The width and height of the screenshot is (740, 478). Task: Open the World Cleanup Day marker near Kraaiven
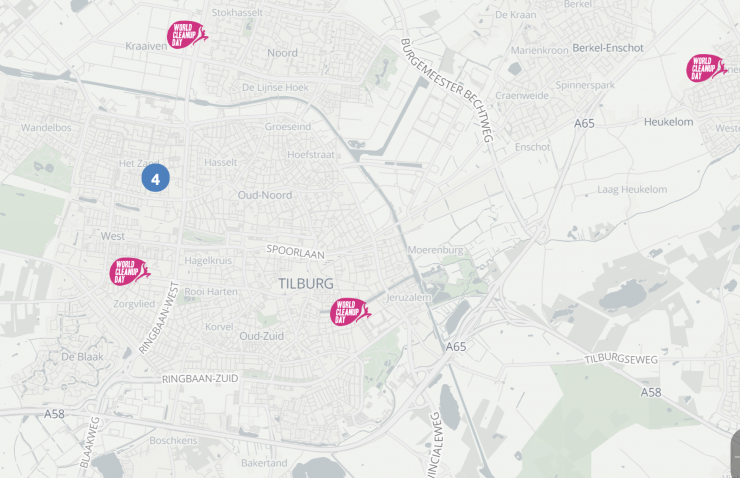187,34
